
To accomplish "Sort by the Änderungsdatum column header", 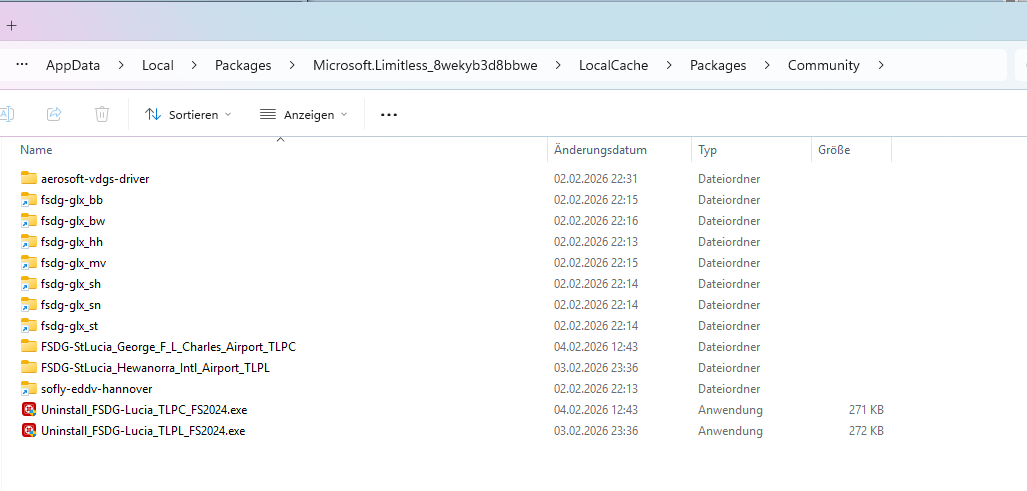I will pos(600,150).
